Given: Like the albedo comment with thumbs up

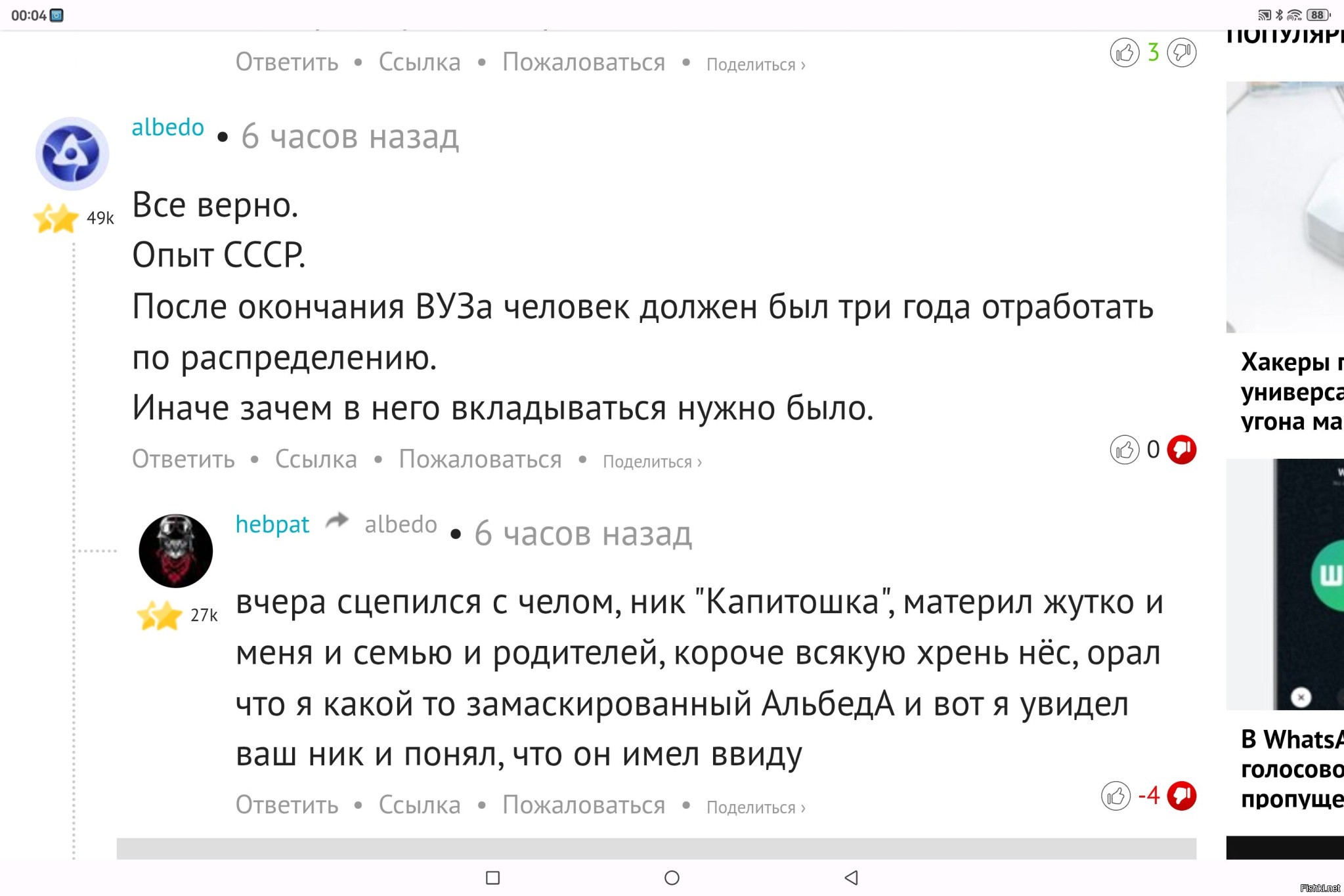Looking at the screenshot, I should (1124, 450).
